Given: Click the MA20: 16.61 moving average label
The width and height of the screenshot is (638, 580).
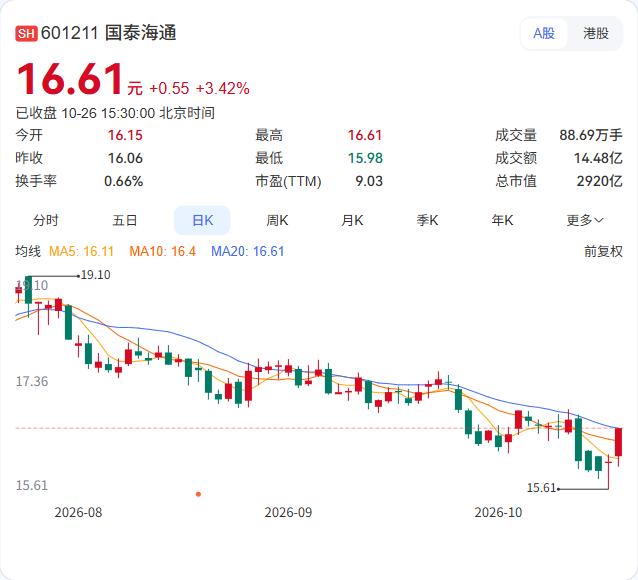Looking at the screenshot, I should pyautogui.click(x=247, y=251).
